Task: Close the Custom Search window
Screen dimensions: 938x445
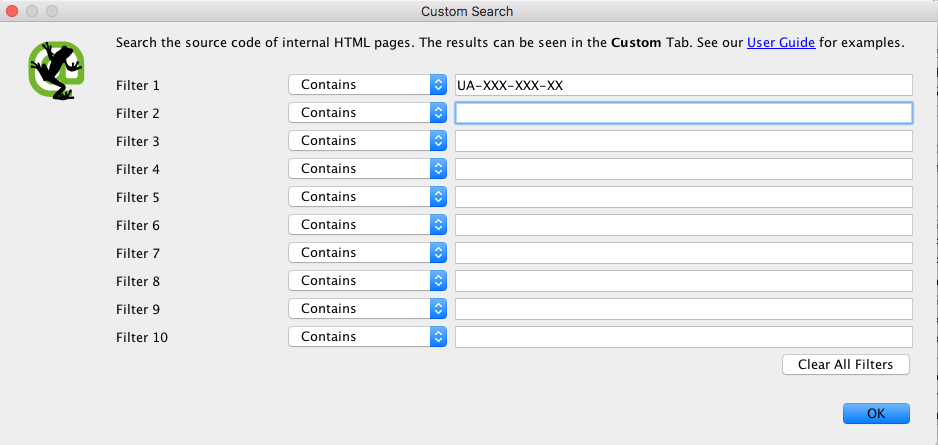Action: [13, 11]
